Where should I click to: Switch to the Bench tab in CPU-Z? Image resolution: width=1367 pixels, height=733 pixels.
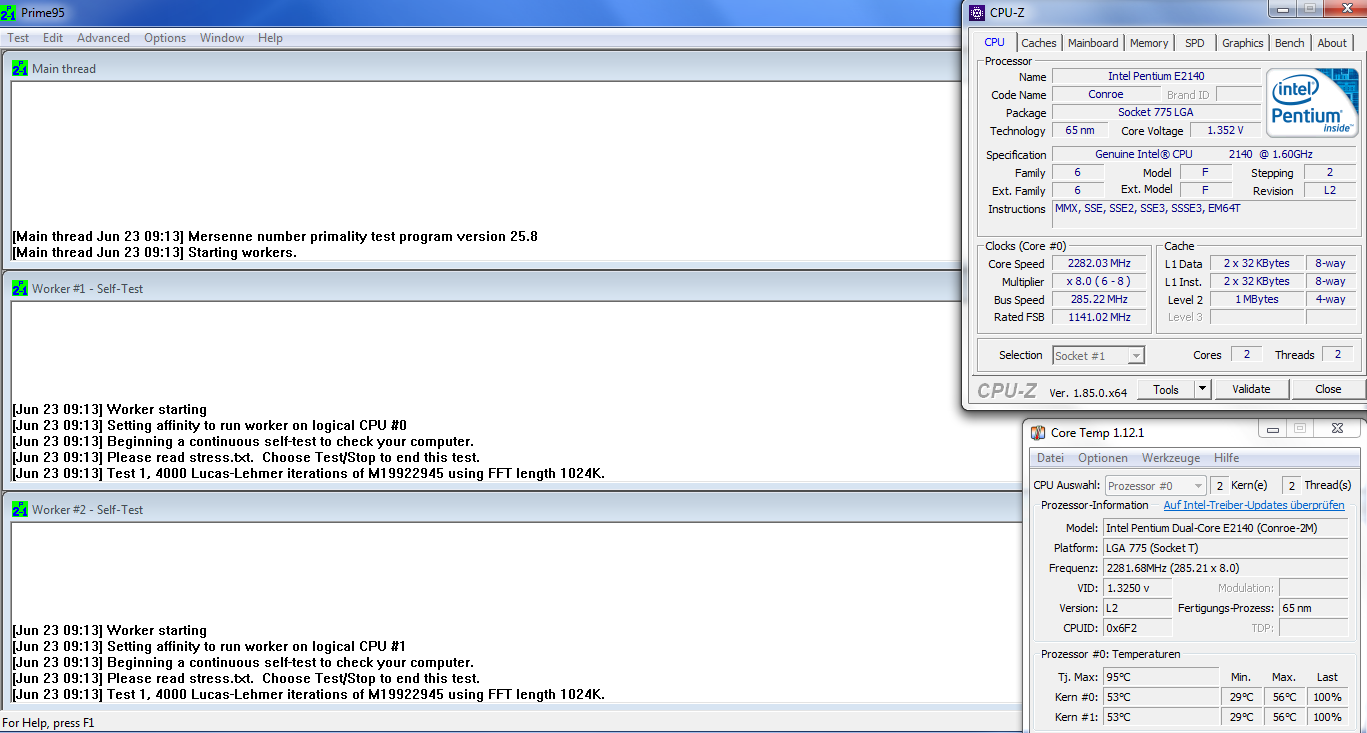1290,43
